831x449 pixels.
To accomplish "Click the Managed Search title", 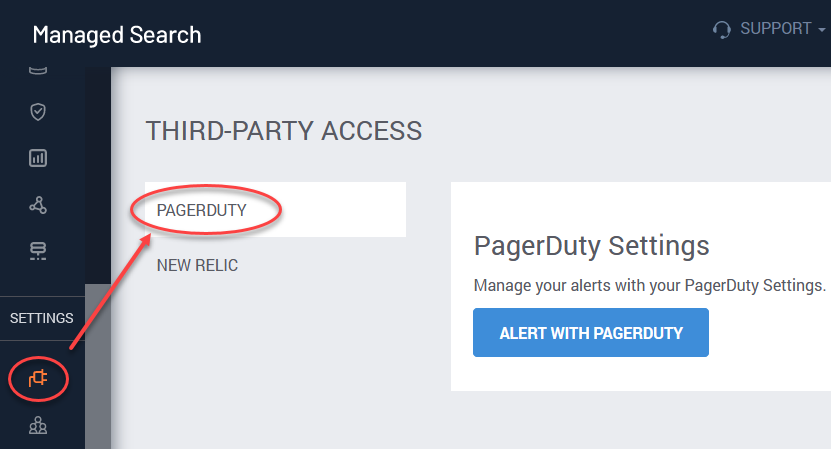I will pos(117,35).
